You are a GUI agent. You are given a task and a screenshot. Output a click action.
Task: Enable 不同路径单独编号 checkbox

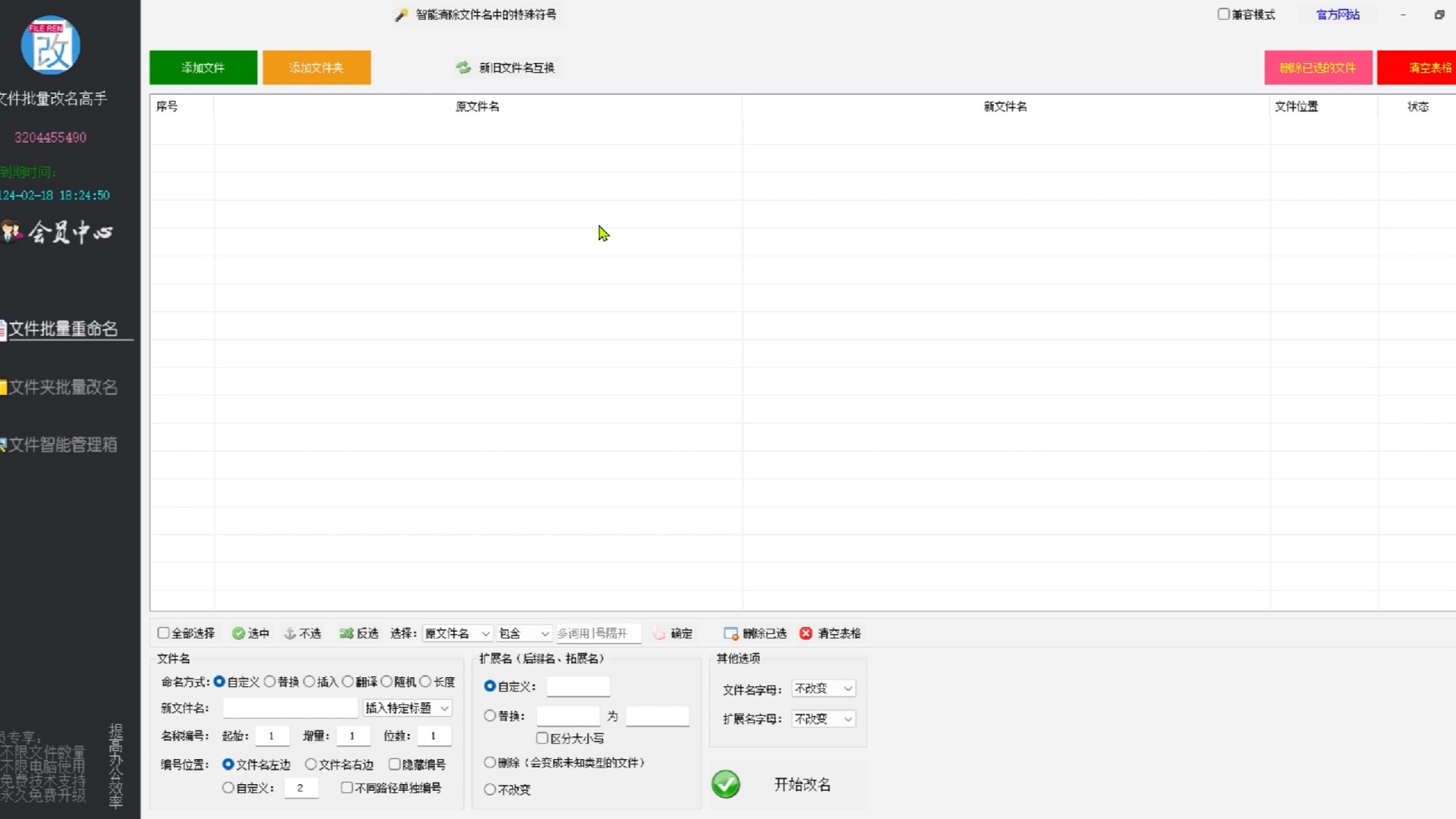[347, 788]
